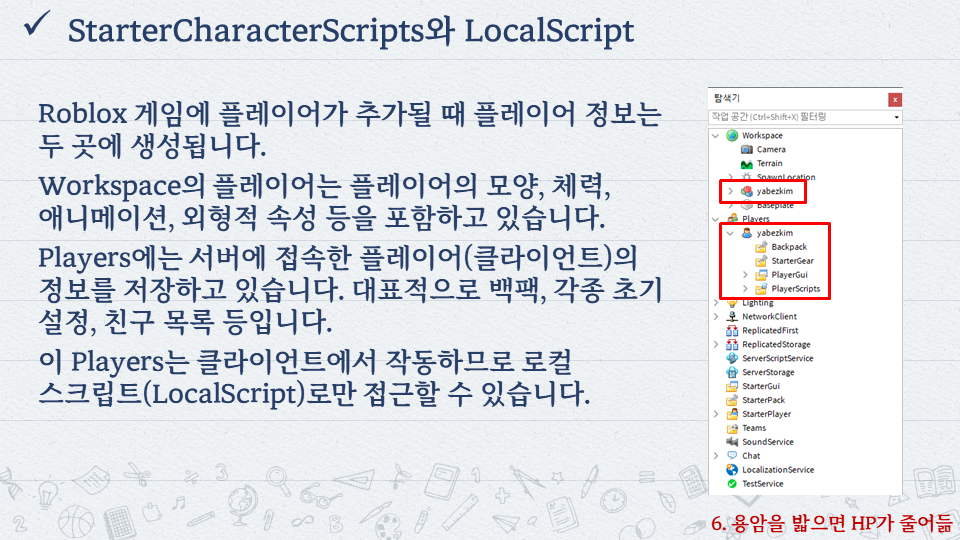Image resolution: width=960 pixels, height=540 pixels.
Task: Select the 'SoundService' label
Action: pyautogui.click(x=768, y=442)
